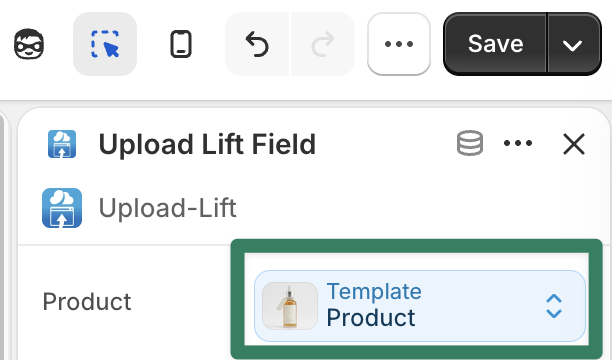Viewport: 612px width, 360px height.
Task: Click the small Upload Lift Field block icon
Action: coord(62,144)
